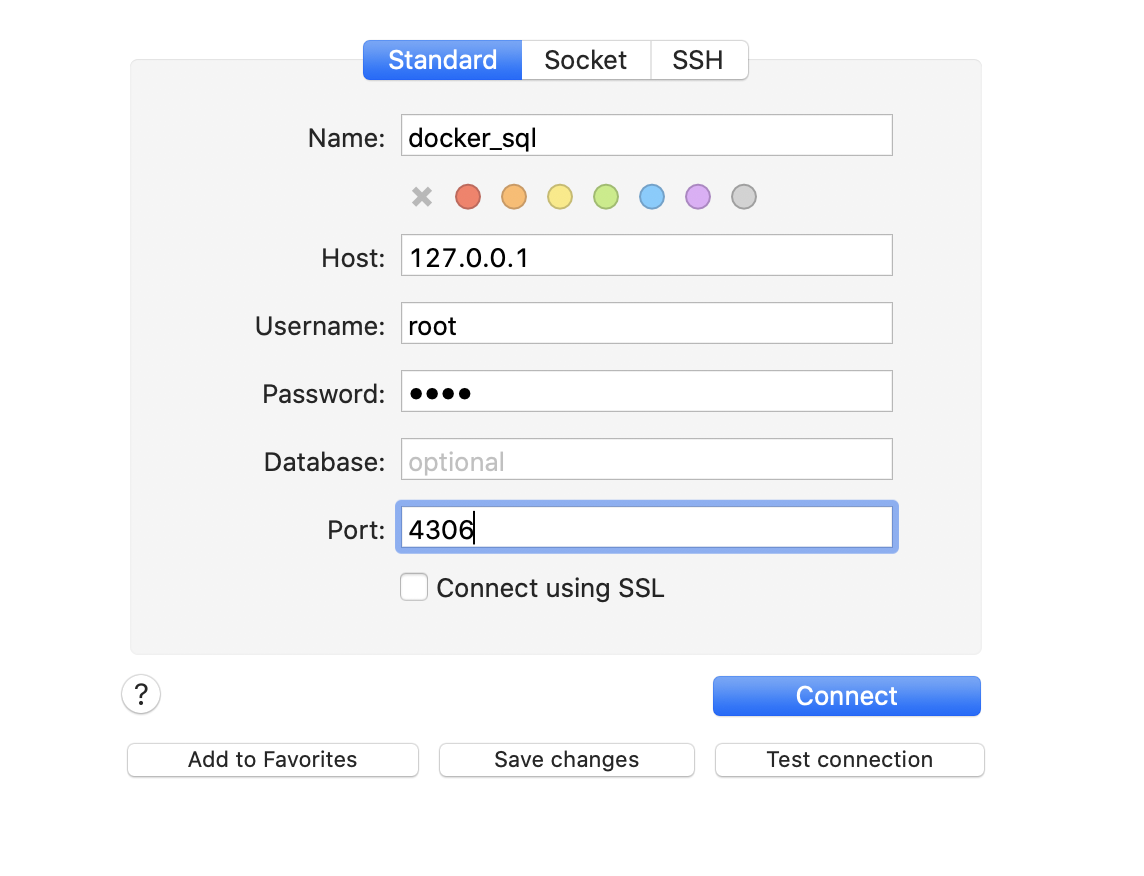Focus the Database input field
The height and width of the screenshot is (876, 1144).
[646, 460]
